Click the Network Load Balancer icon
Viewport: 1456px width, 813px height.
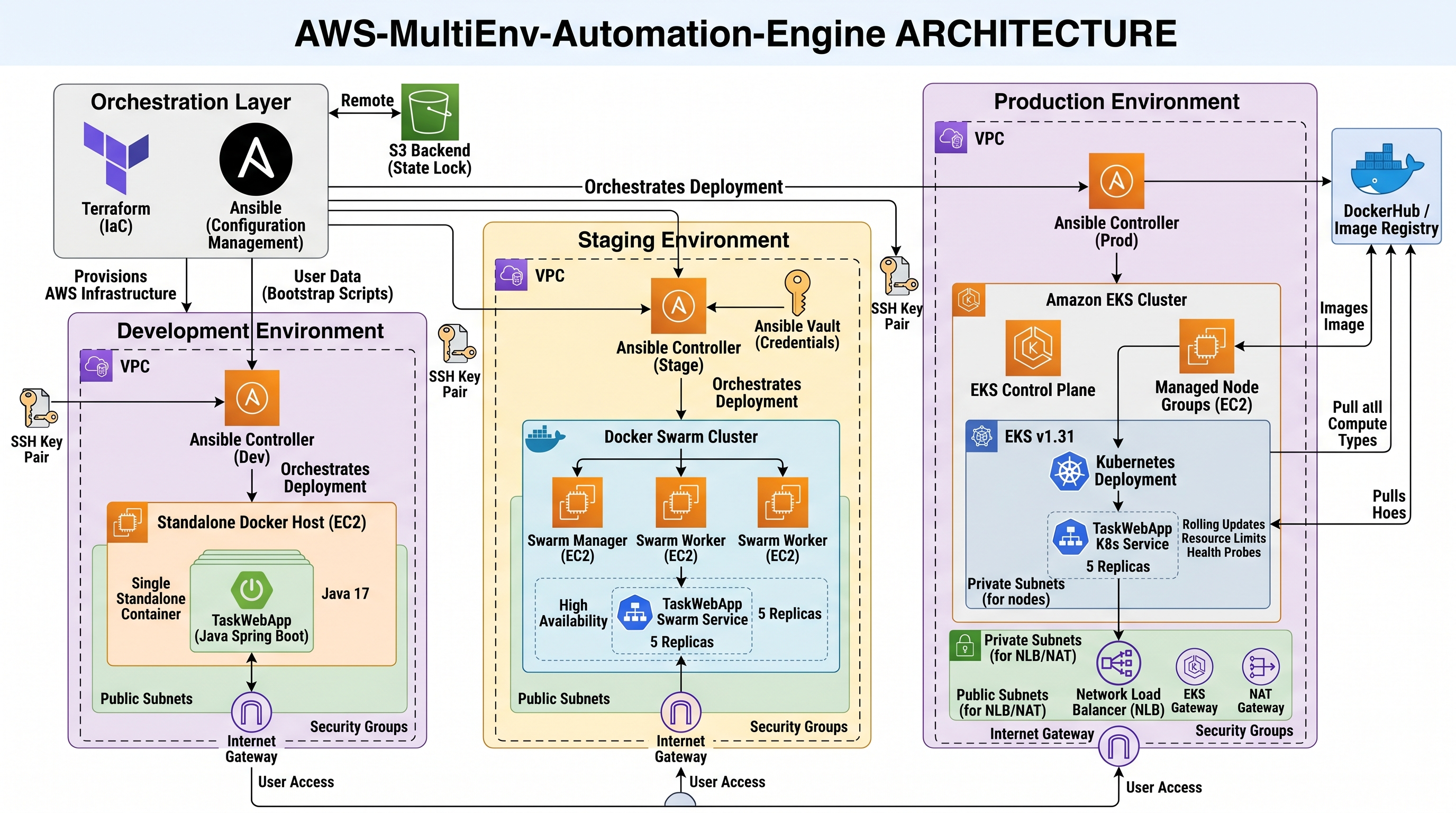[1118, 663]
